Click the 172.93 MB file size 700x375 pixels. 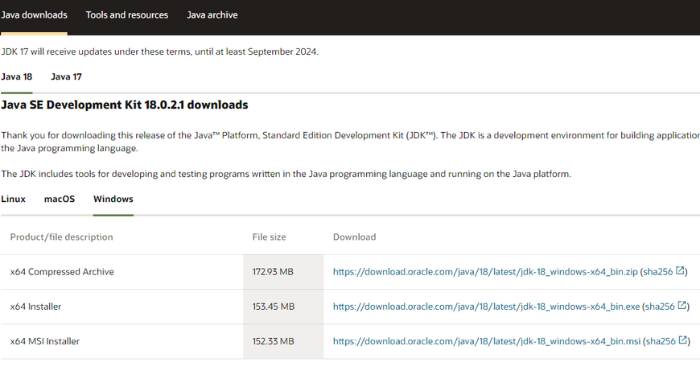click(x=273, y=272)
